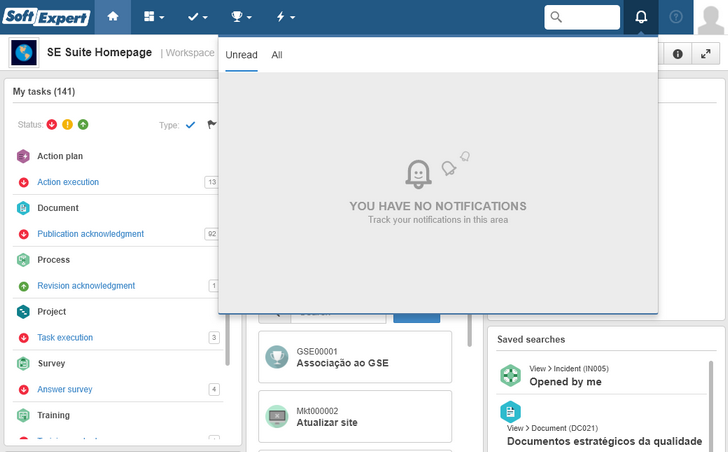The width and height of the screenshot is (728, 452).
Task: Click the Workspace label in header
Action: (190, 53)
